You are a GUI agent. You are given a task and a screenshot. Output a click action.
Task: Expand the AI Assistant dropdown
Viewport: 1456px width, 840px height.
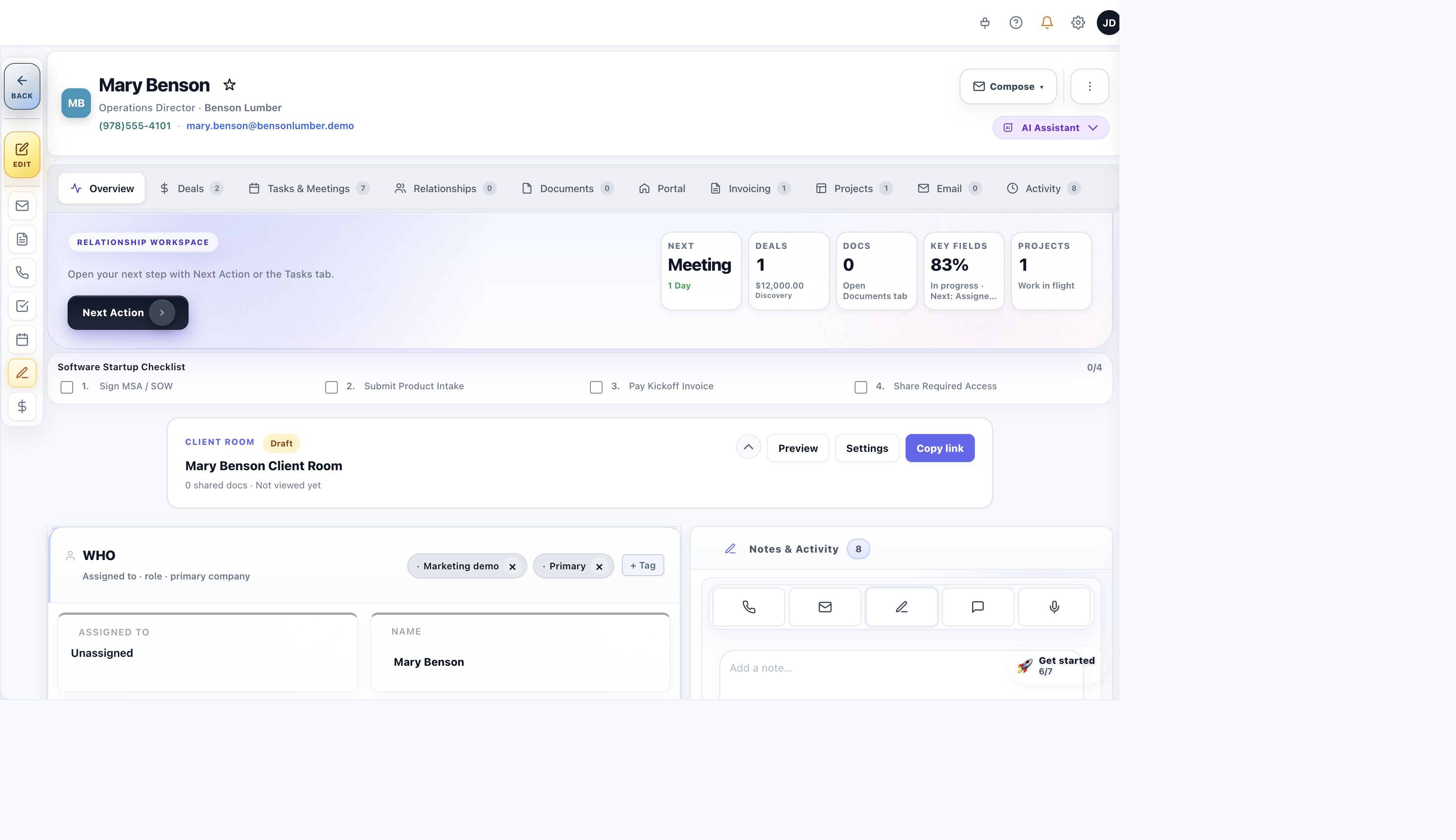pos(1050,128)
